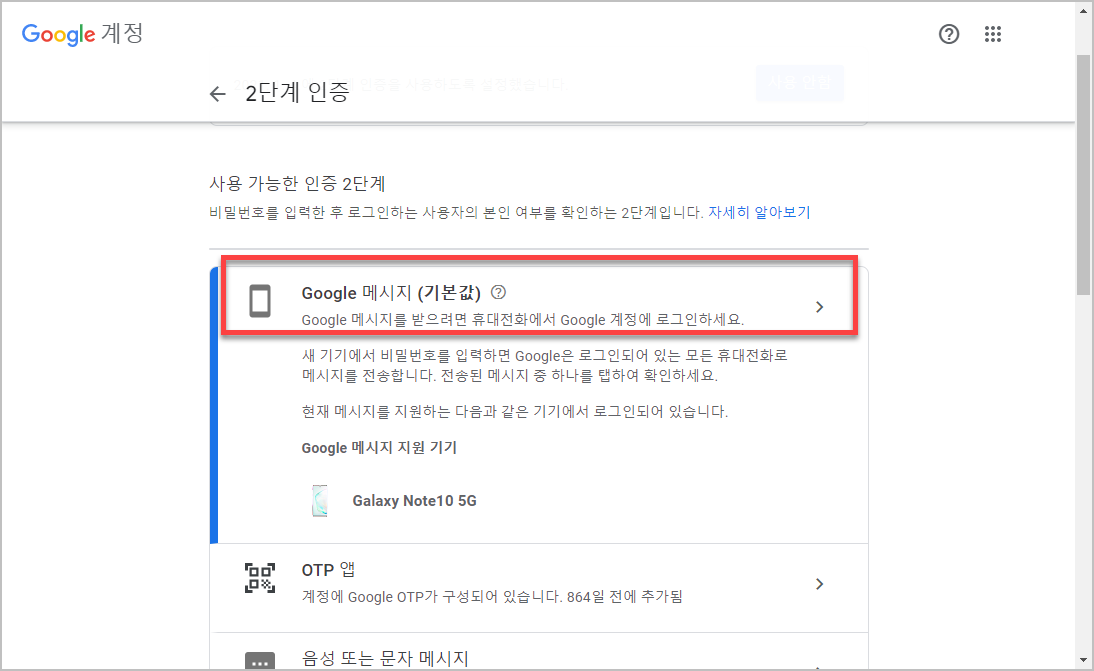This screenshot has width=1094, height=671.
Task: Click the Google 메시지 지원 기기 label
Action: (x=379, y=448)
